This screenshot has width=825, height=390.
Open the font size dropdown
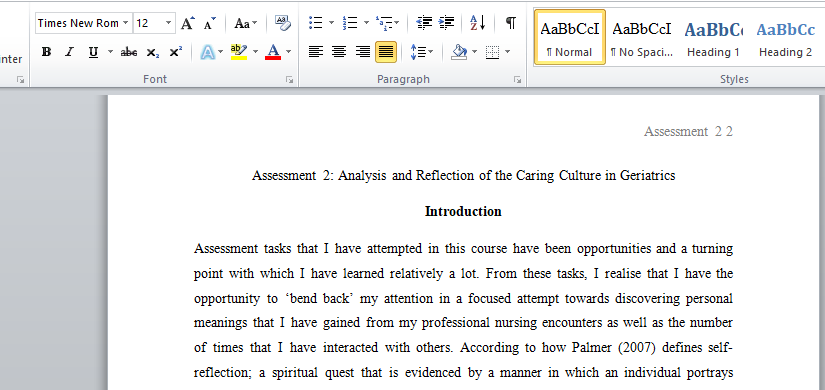click(x=168, y=23)
